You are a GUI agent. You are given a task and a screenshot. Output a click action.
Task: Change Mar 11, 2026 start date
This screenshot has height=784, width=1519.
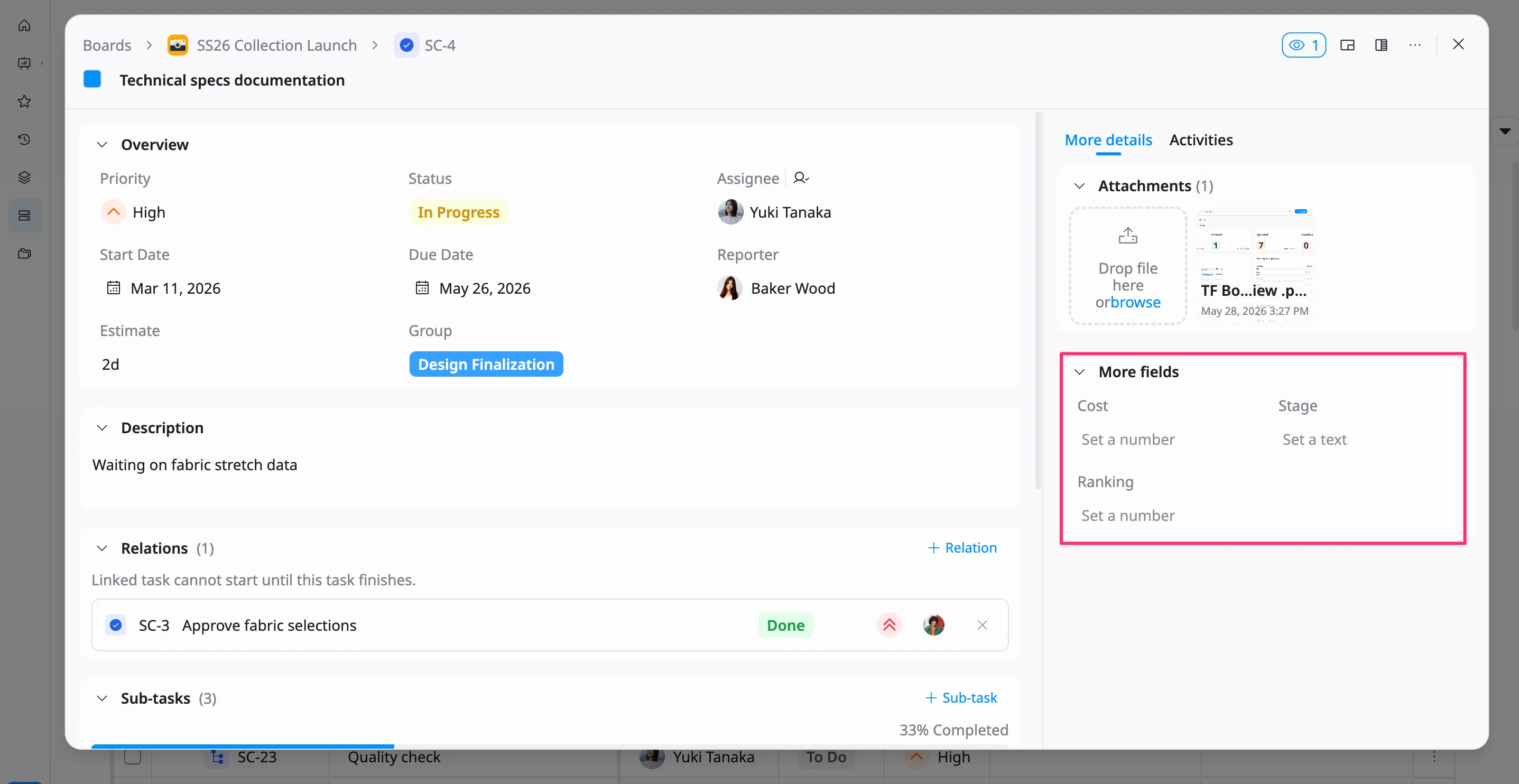point(175,288)
